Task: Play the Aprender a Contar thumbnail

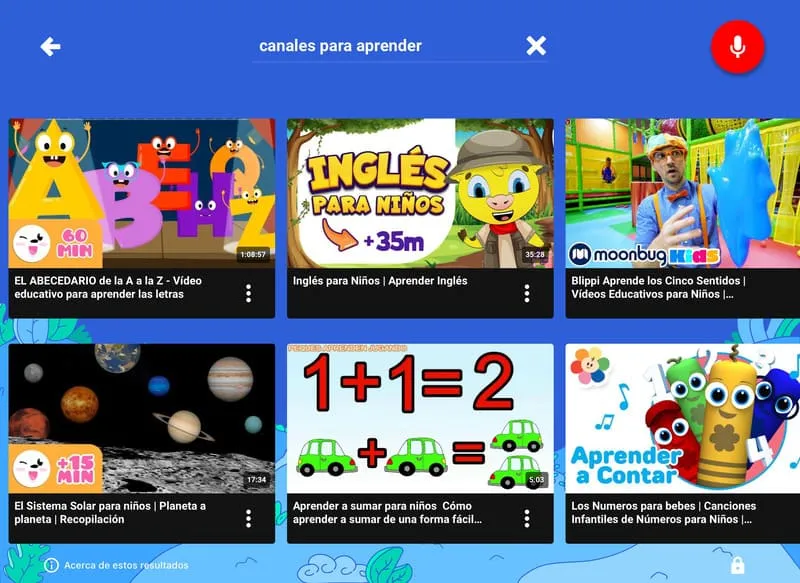Action: (683, 418)
